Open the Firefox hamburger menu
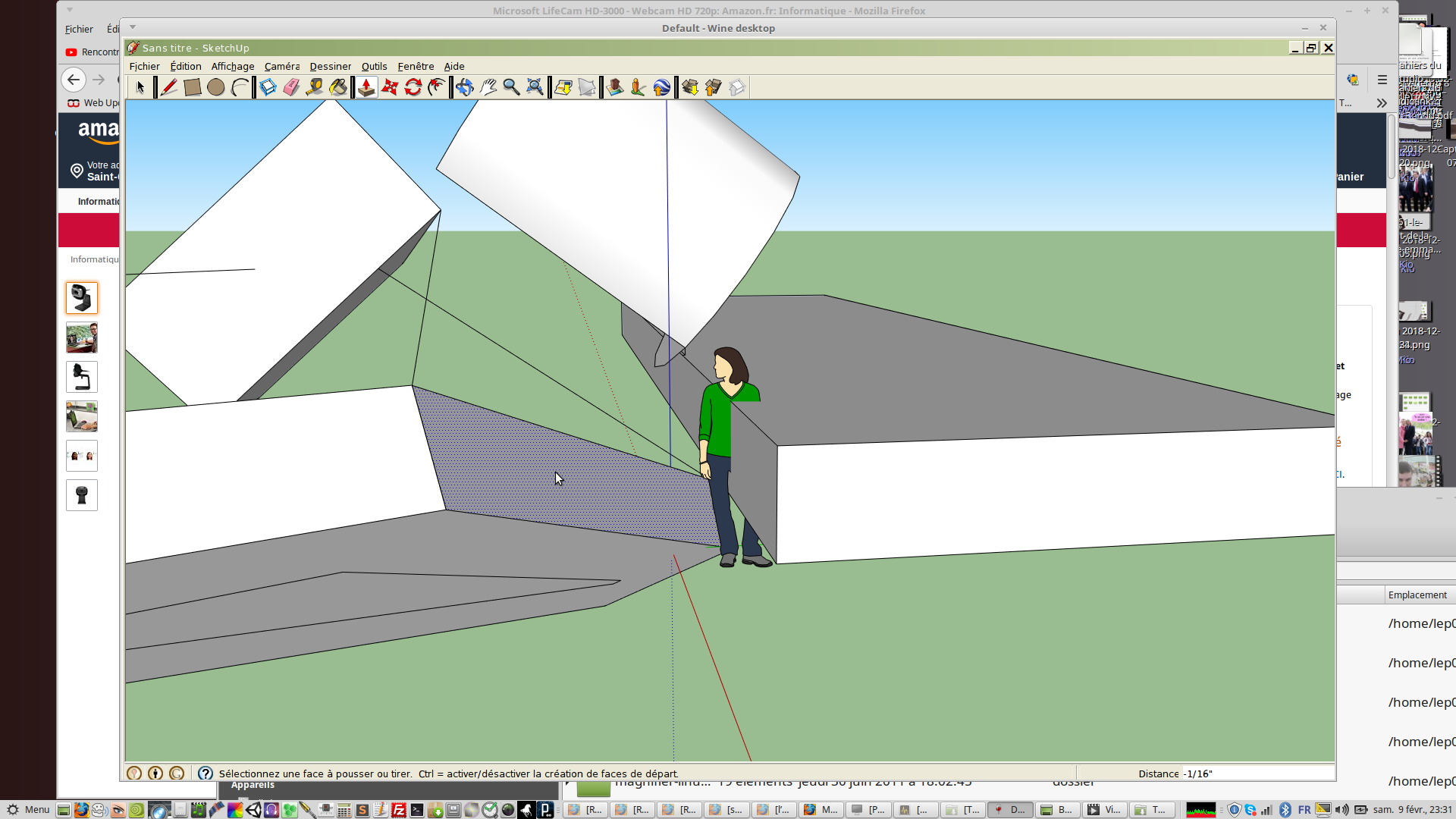Image resolution: width=1456 pixels, height=819 pixels. pyautogui.click(x=1382, y=80)
